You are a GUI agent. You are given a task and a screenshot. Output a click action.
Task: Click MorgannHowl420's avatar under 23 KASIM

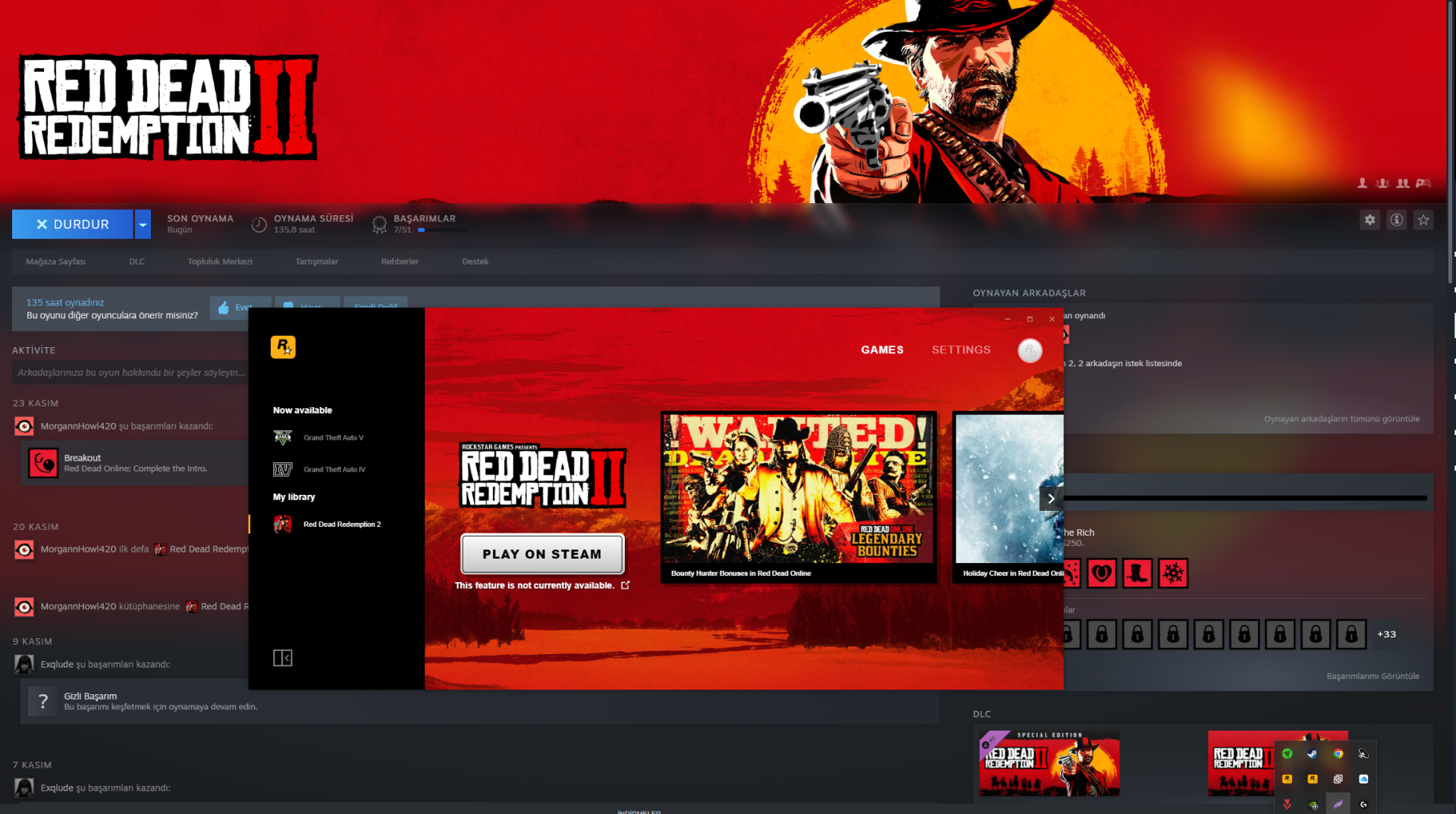click(24, 427)
